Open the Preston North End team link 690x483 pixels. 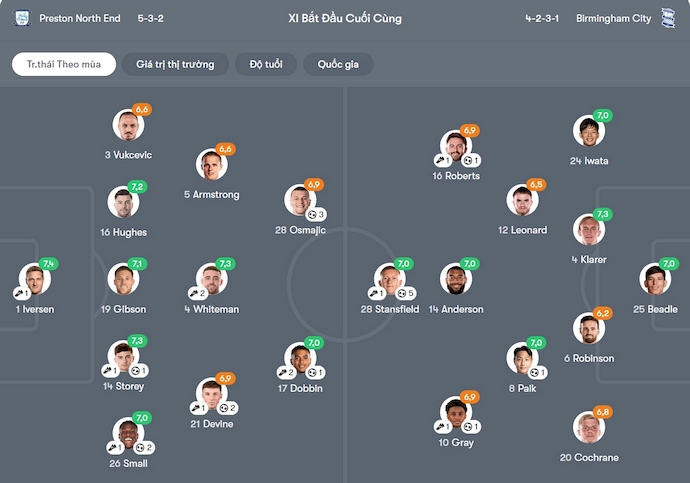(80, 18)
